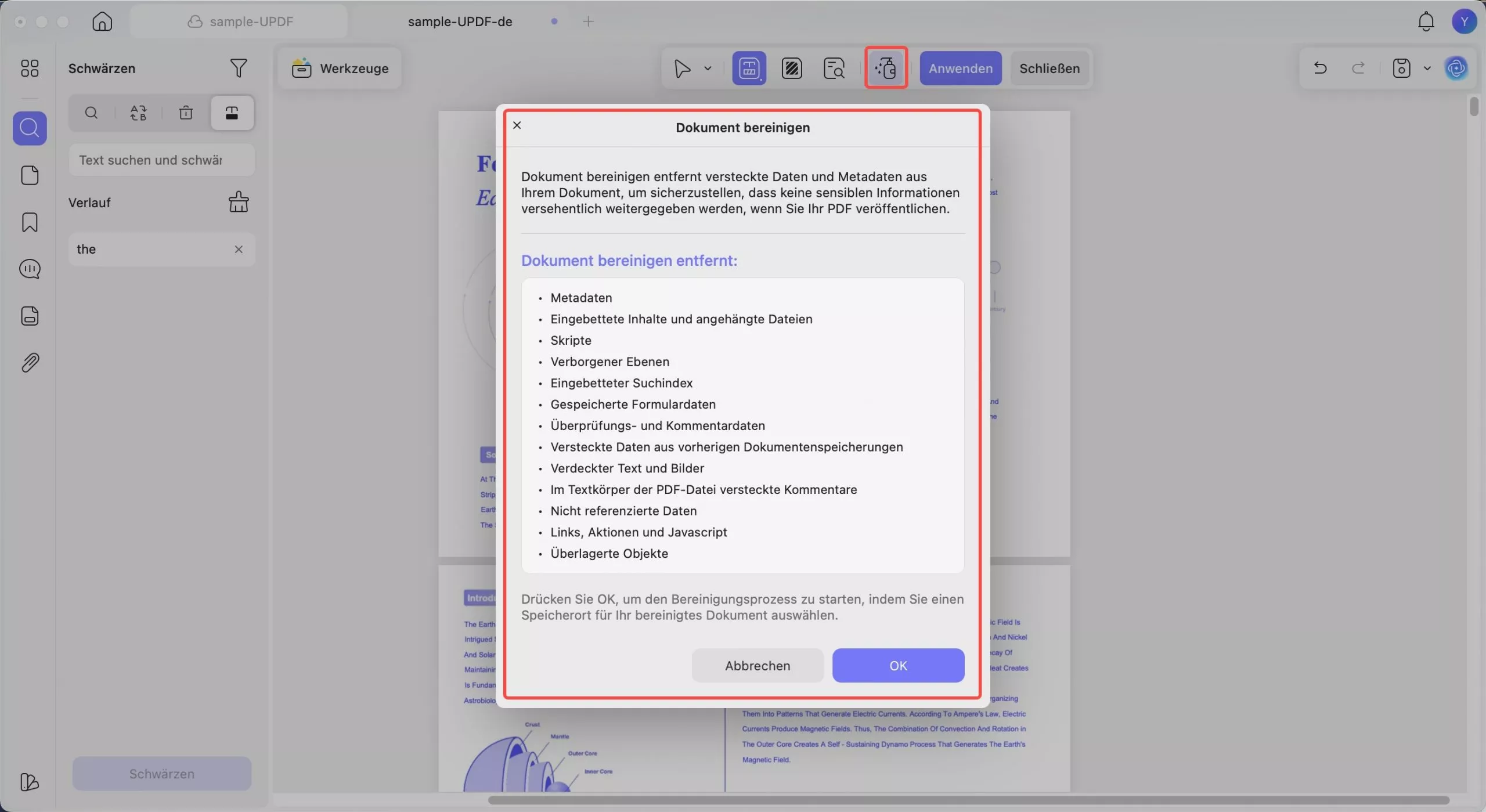Click 'Nicht referenzierte Daten' list item

pyautogui.click(x=623, y=511)
